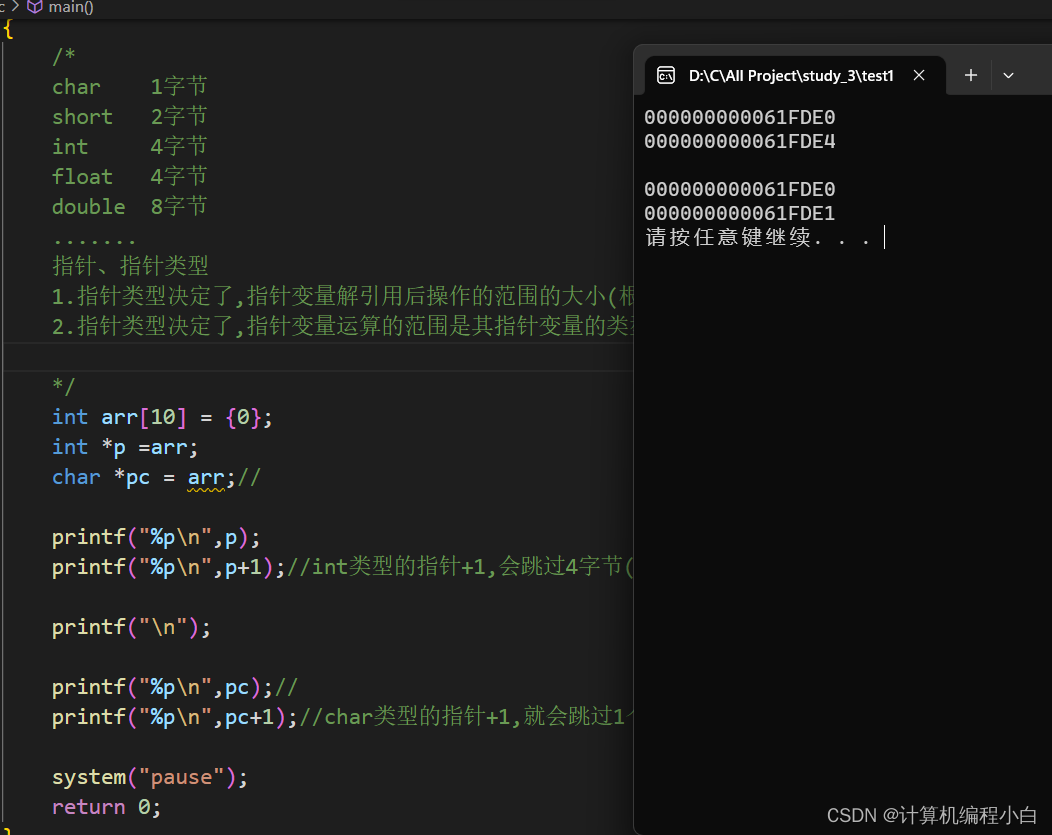Click comment line starting '1.指针类型决定了'
Image resolution: width=1052 pixels, height=835 pixels.
click(x=342, y=296)
